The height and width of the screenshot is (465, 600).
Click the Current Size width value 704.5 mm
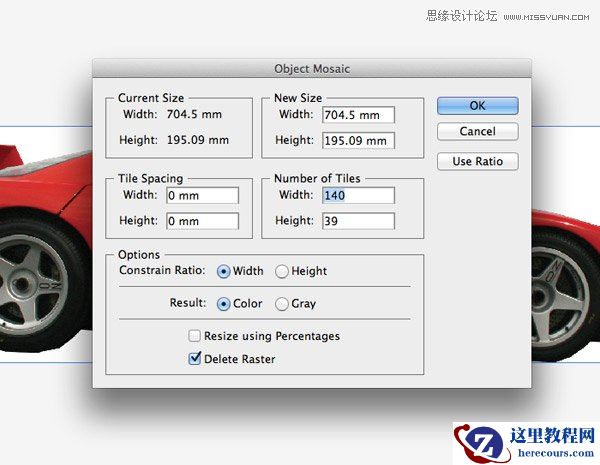point(194,114)
